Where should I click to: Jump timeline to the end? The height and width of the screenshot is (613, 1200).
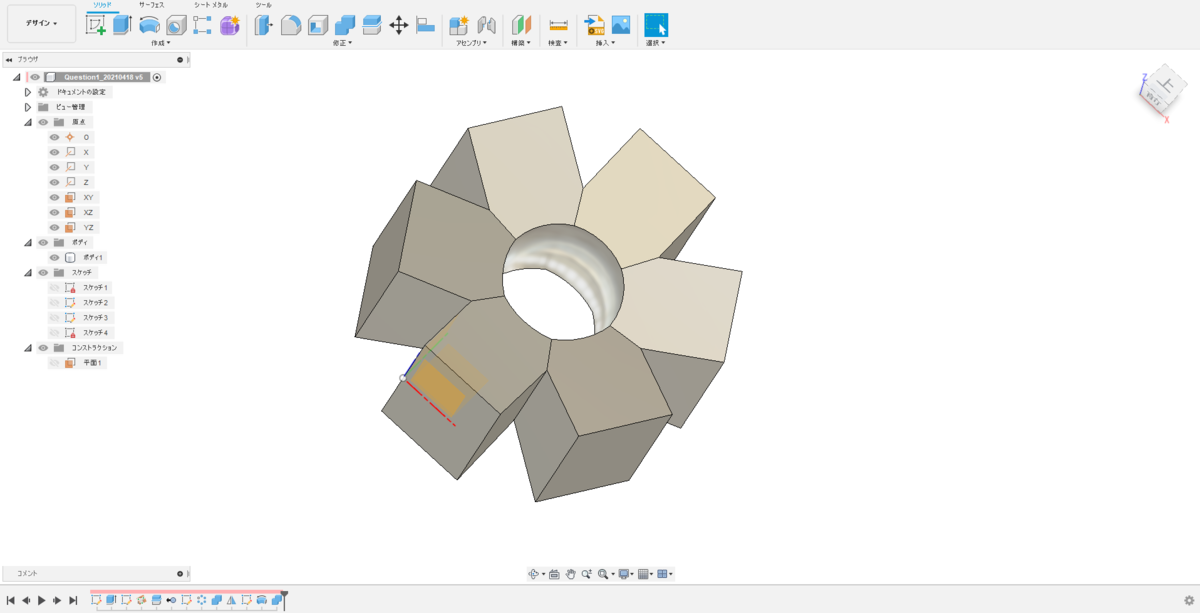pyautogui.click(x=73, y=601)
